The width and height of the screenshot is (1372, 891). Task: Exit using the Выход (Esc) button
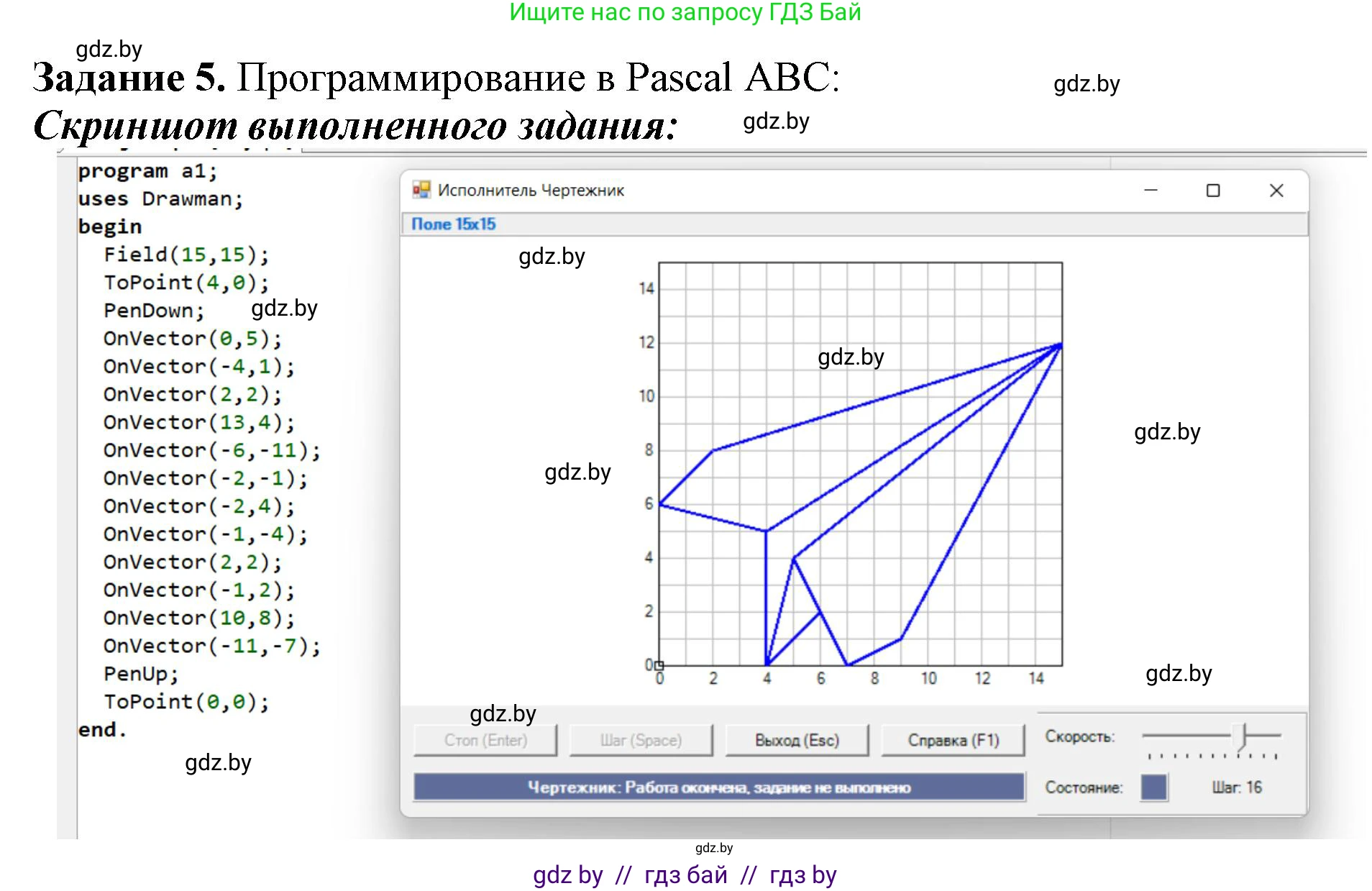[797, 740]
